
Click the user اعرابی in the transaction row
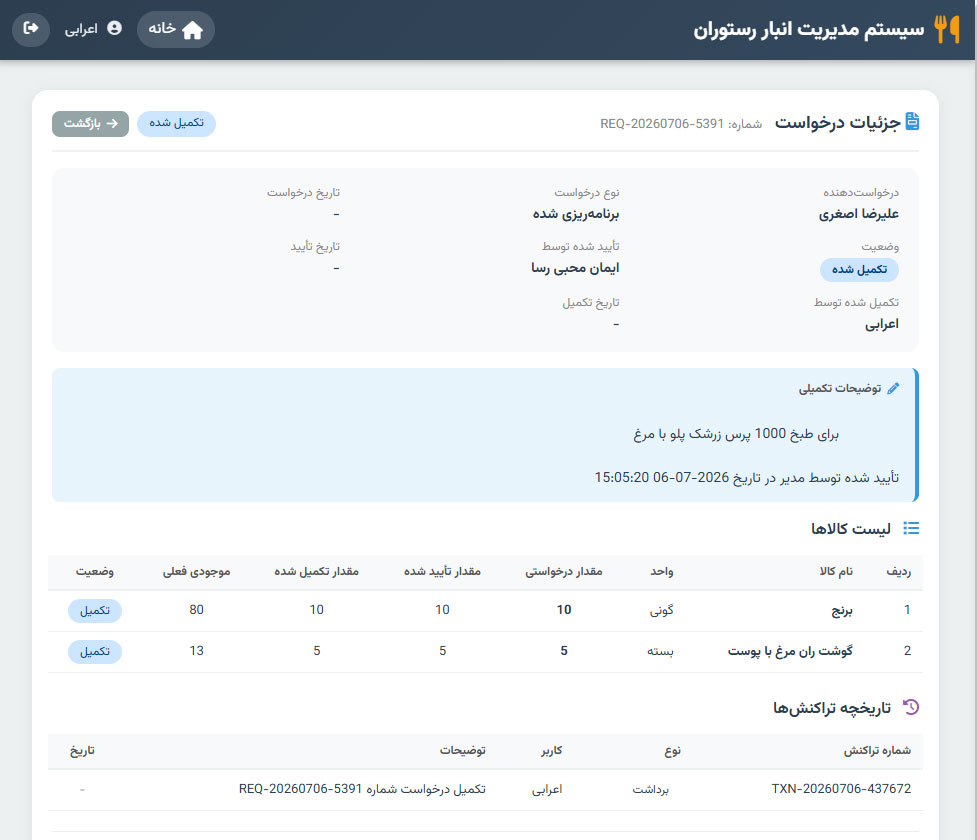point(547,790)
